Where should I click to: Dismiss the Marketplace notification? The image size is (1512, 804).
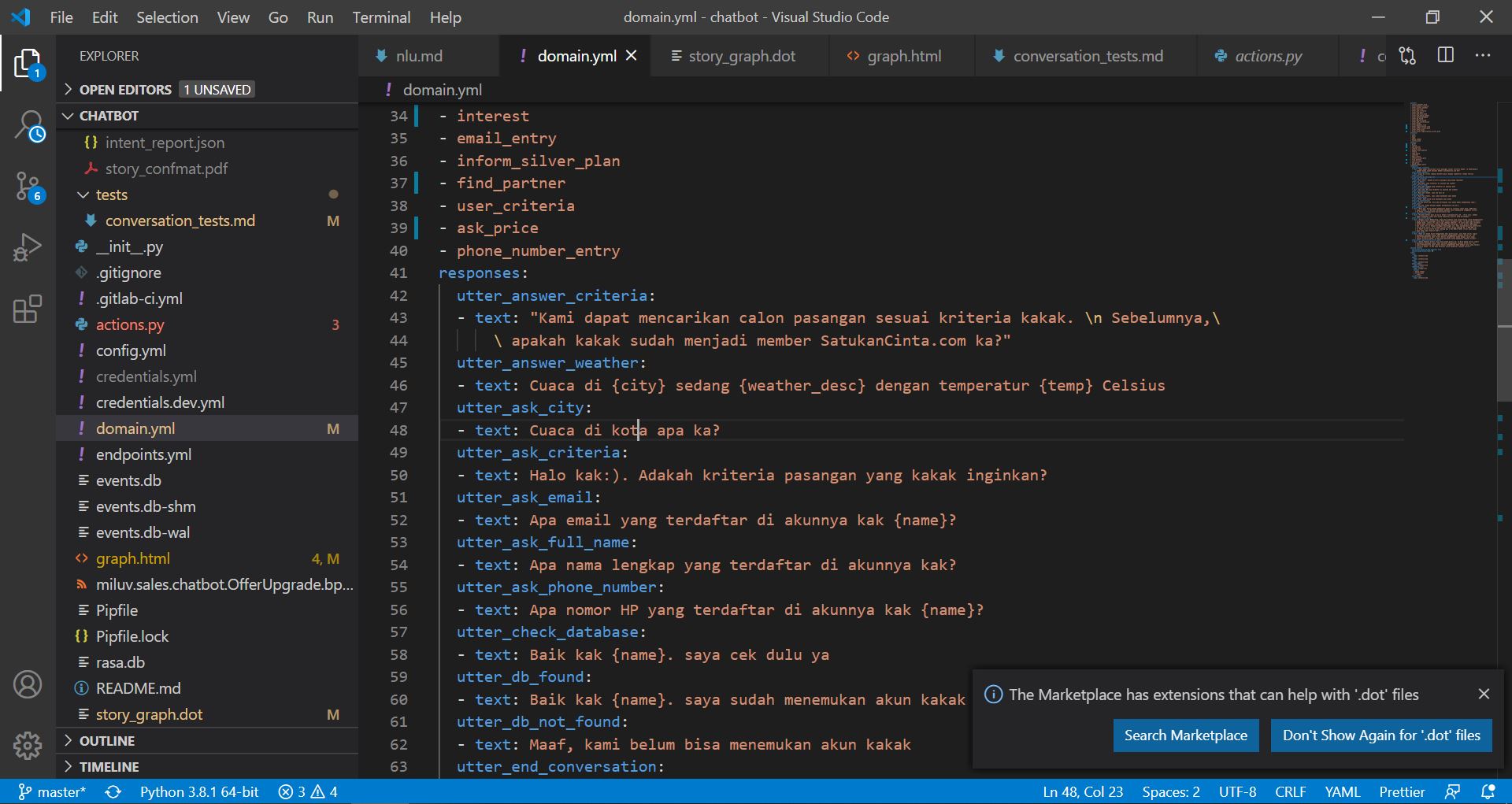[x=1484, y=694]
